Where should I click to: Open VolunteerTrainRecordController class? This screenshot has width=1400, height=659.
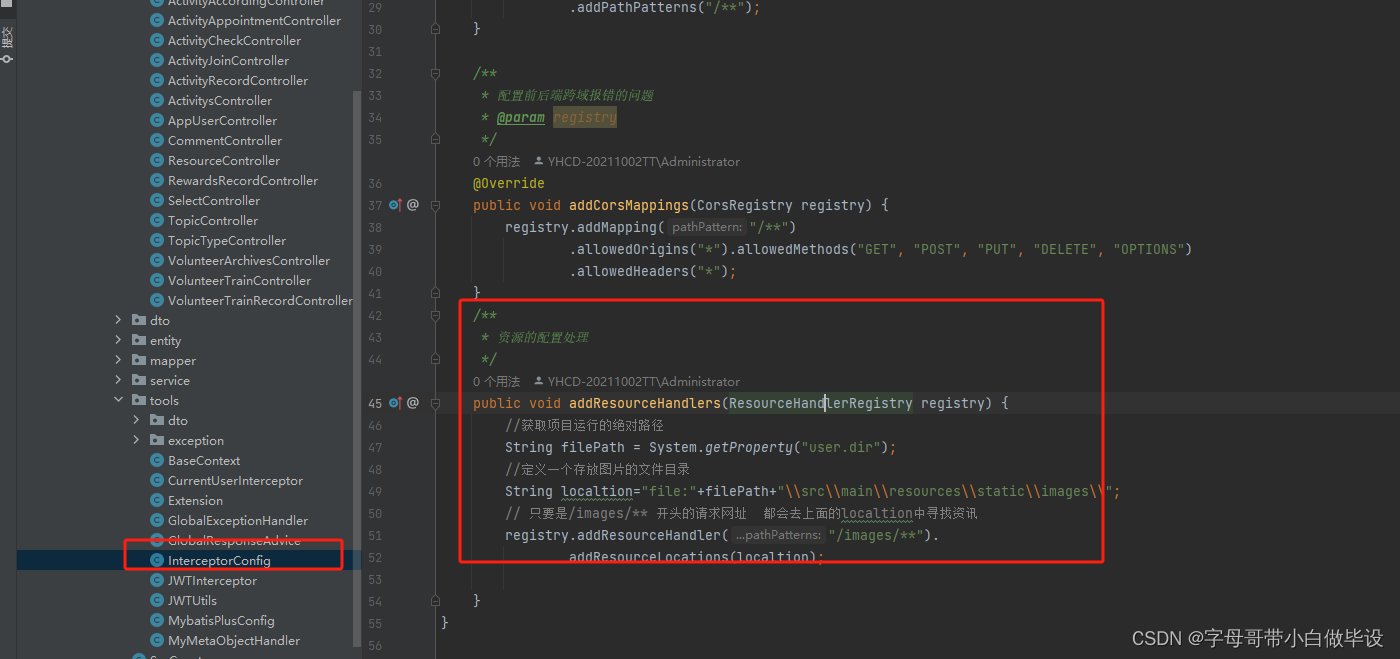(x=260, y=300)
